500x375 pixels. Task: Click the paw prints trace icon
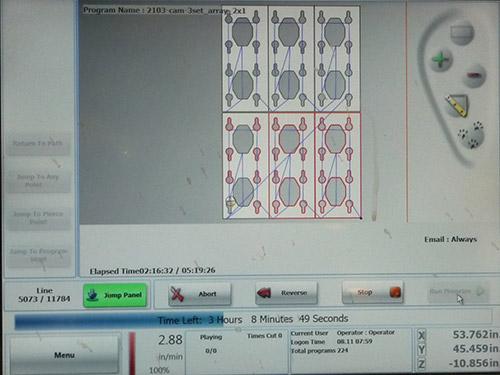472,135
